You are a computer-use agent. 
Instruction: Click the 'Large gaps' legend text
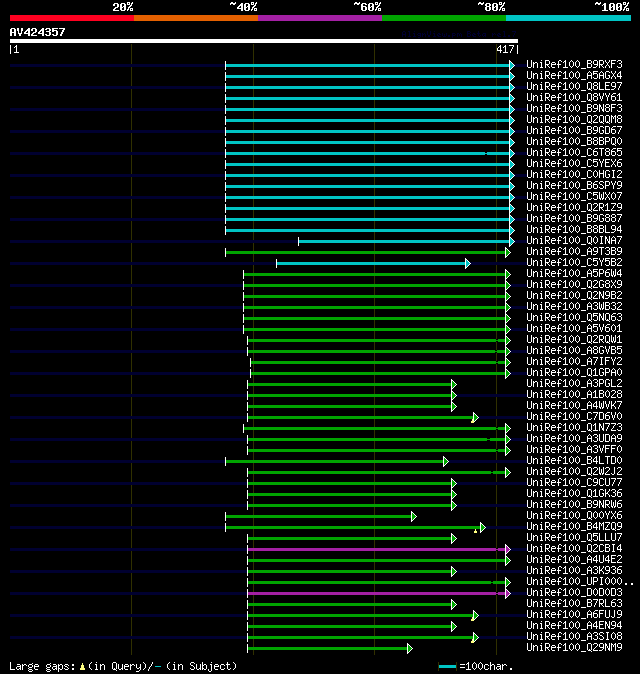42,666
